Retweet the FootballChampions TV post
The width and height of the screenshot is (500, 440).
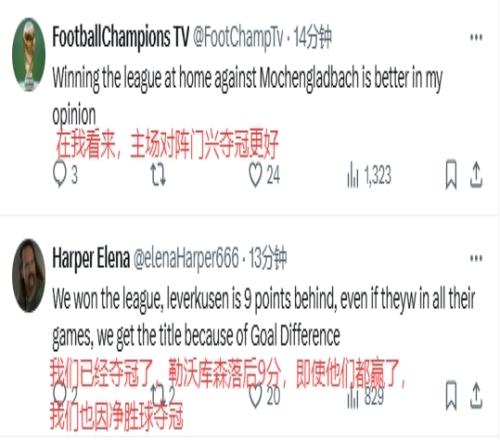click(x=158, y=174)
